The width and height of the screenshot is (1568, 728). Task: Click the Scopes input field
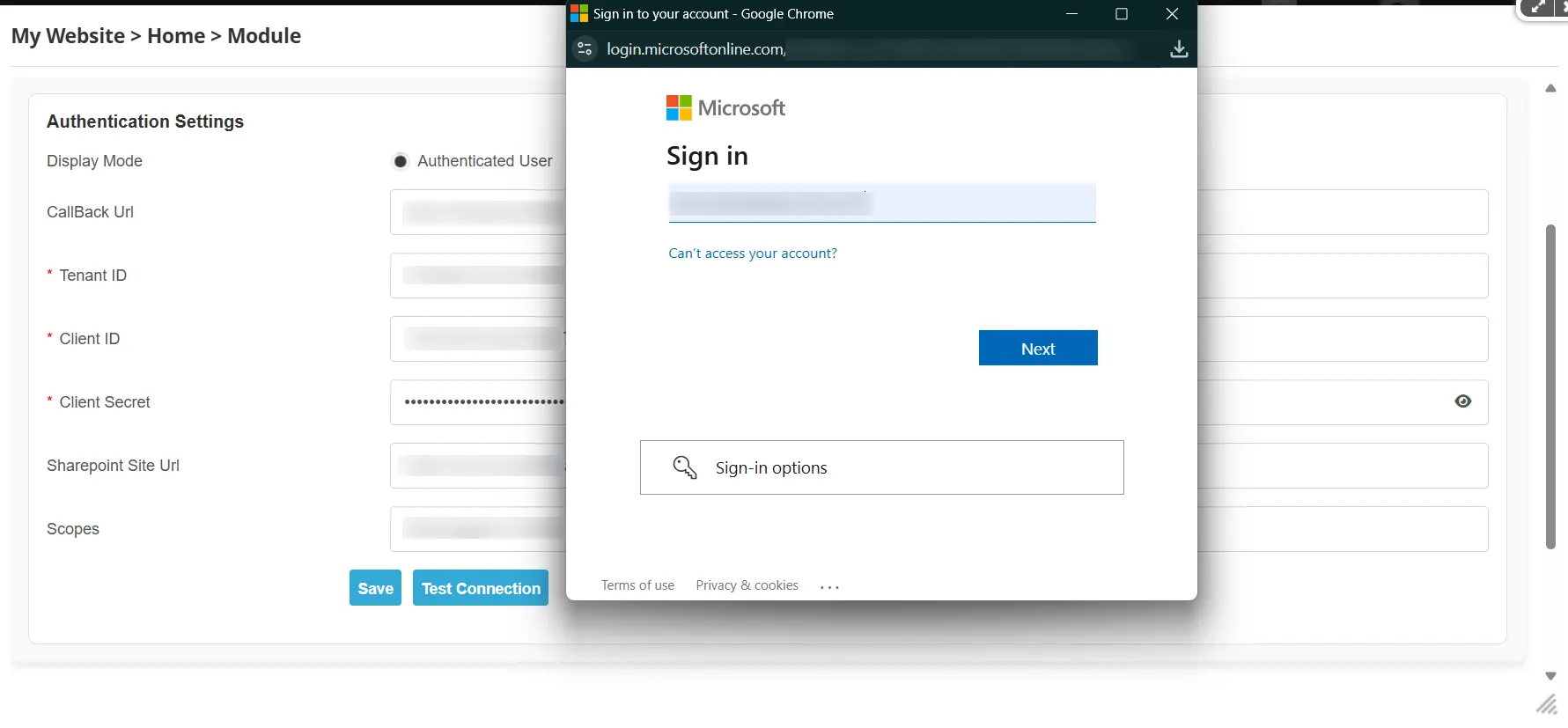point(939,529)
